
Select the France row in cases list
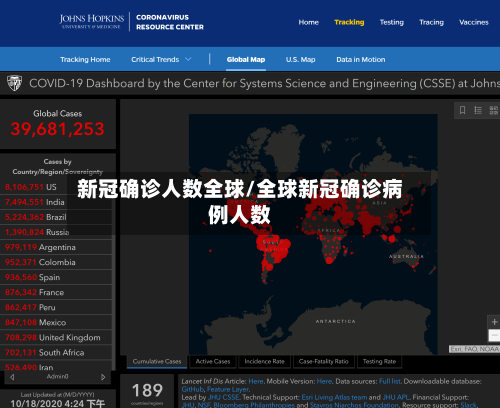[56, 292]
